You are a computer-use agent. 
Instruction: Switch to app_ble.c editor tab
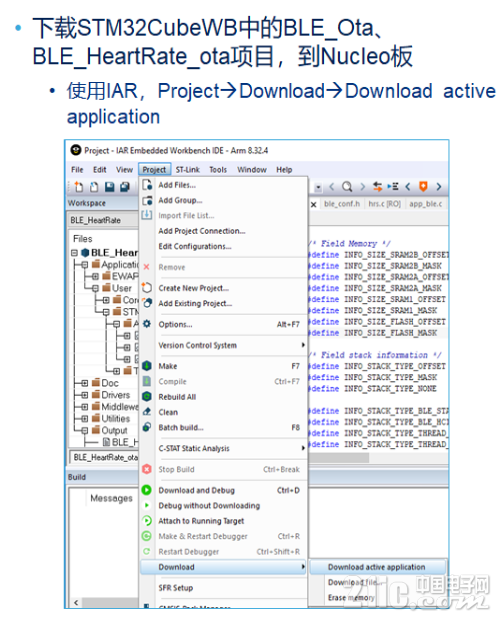click(426, 204)
